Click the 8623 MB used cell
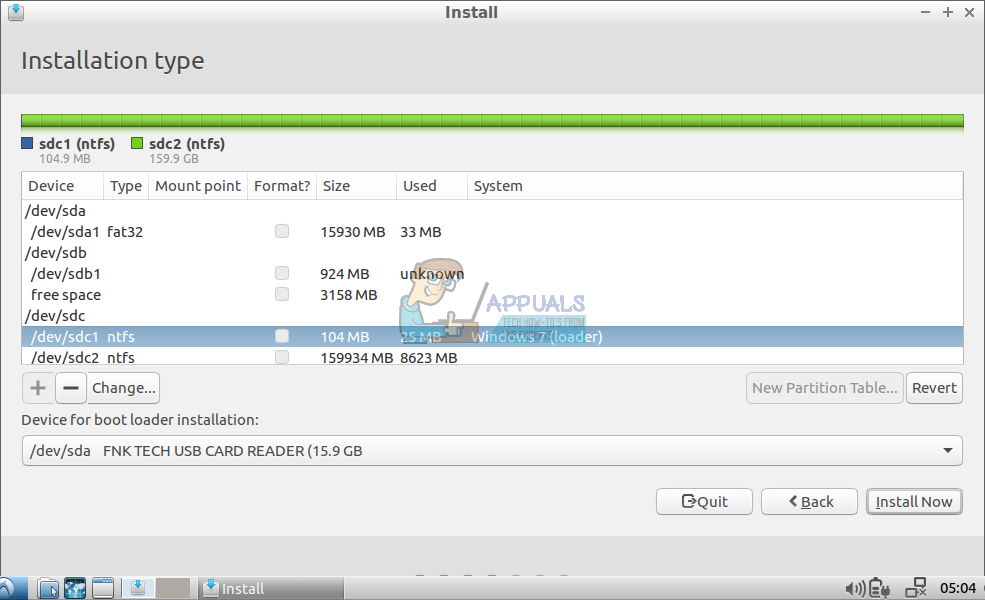This screenshot has width=985, height=600. click(x=428, y=357)
